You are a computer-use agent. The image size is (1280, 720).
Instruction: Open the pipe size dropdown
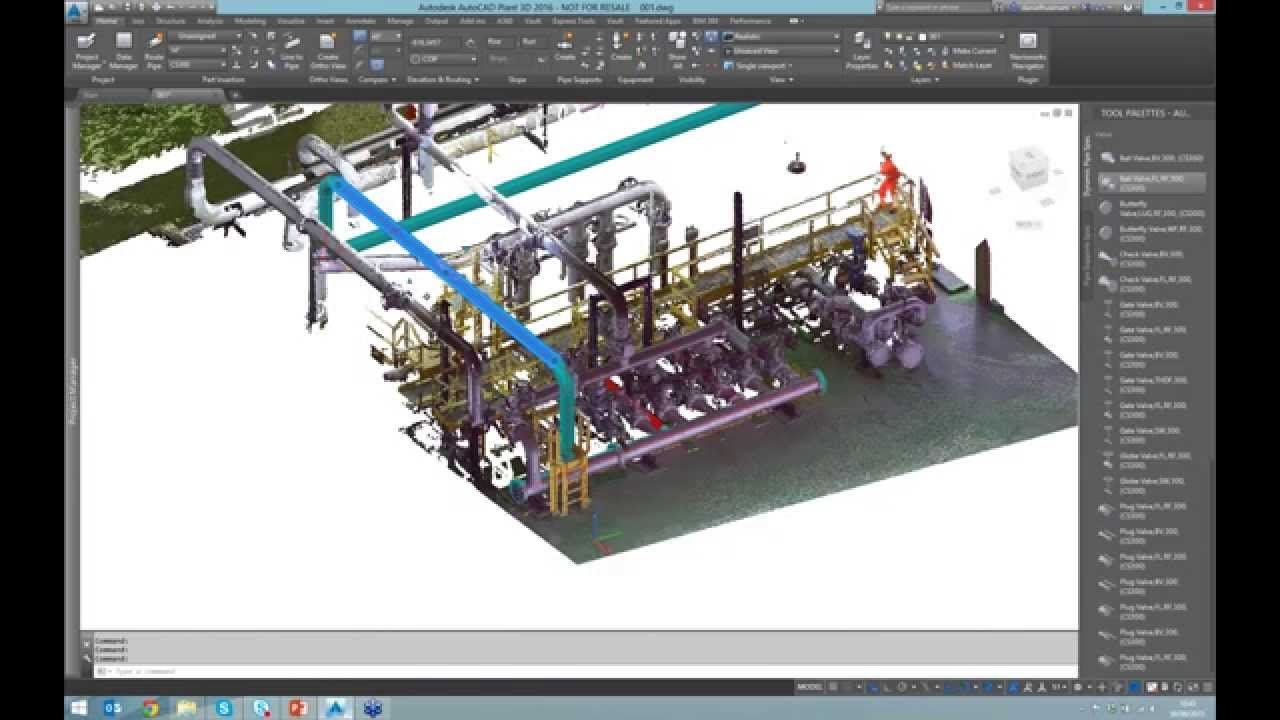pyautogui.click(x=198, y=50)
